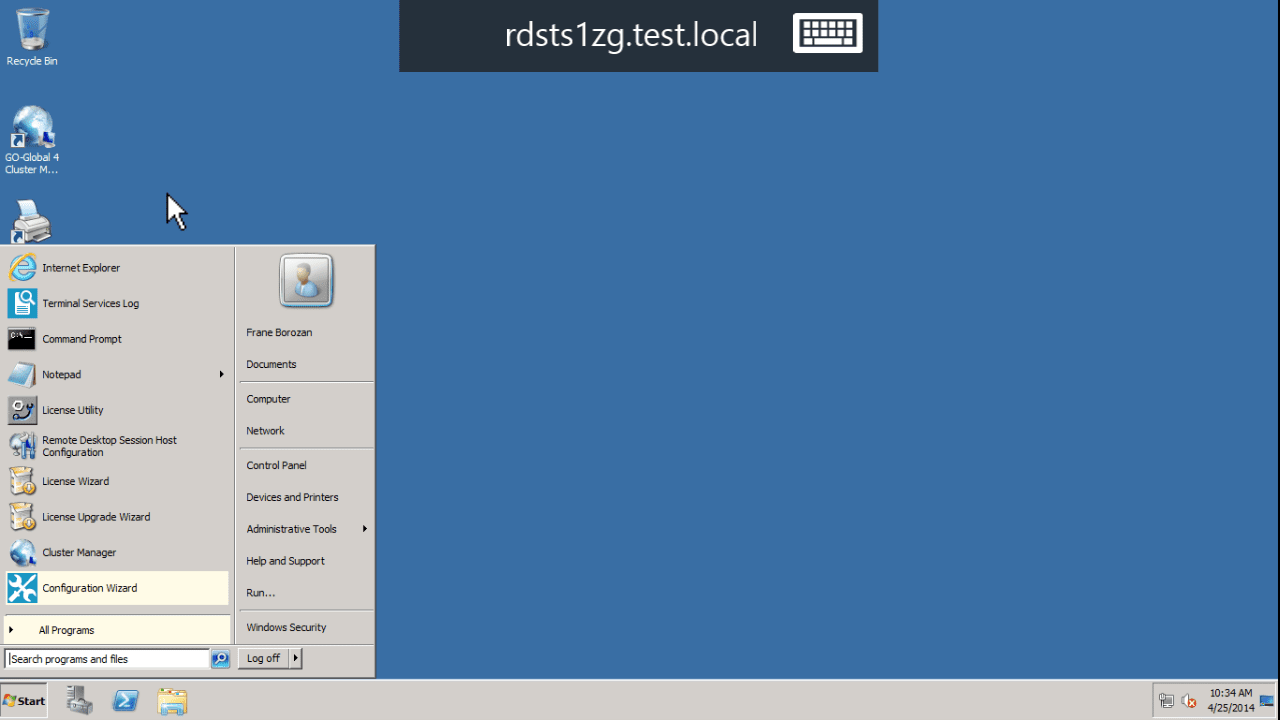Click the Show desktop tray icon
The width and height of the screenshot is (1280, 720).
[x=1267, y=701]
